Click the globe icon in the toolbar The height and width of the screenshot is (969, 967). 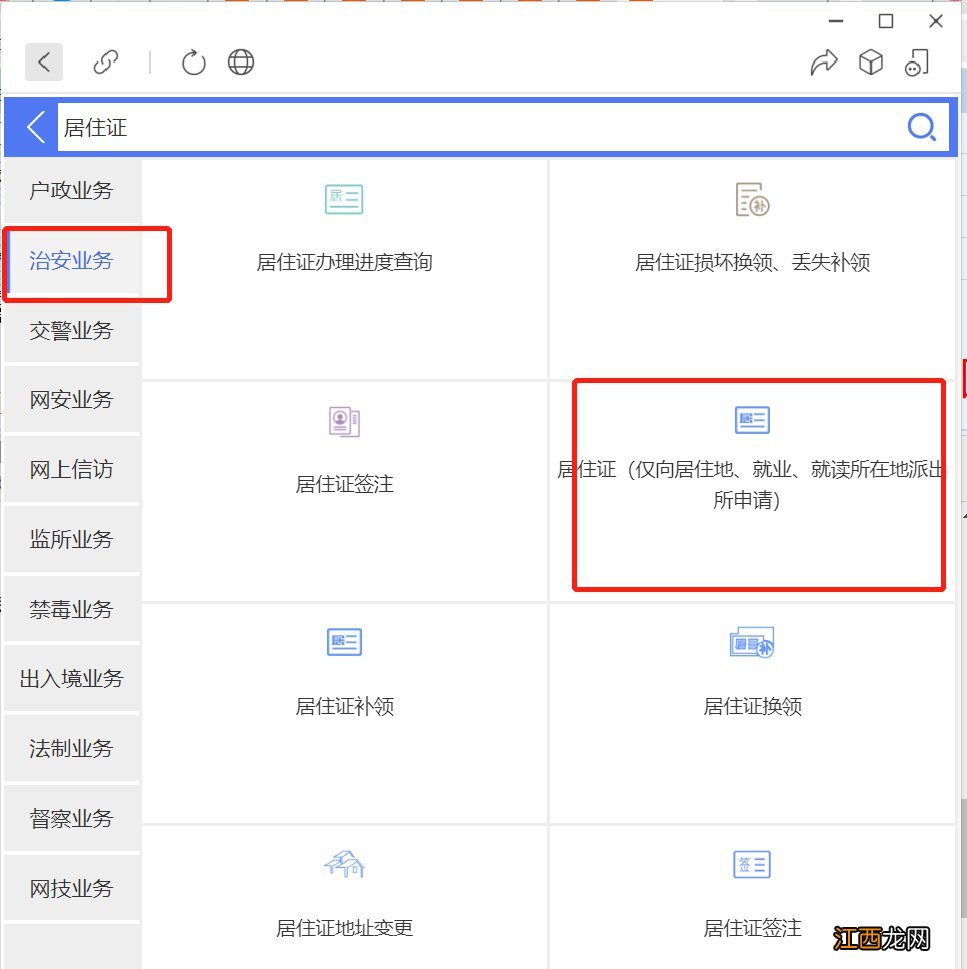pos(240,61)
